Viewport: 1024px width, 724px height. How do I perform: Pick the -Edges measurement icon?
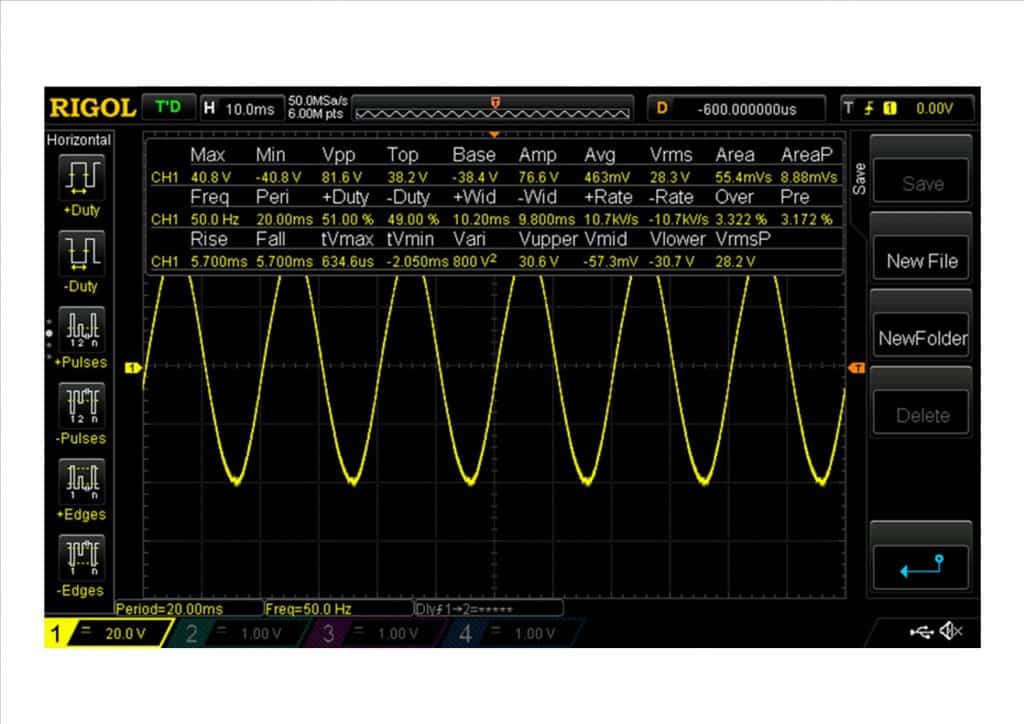tap(79, 557)
